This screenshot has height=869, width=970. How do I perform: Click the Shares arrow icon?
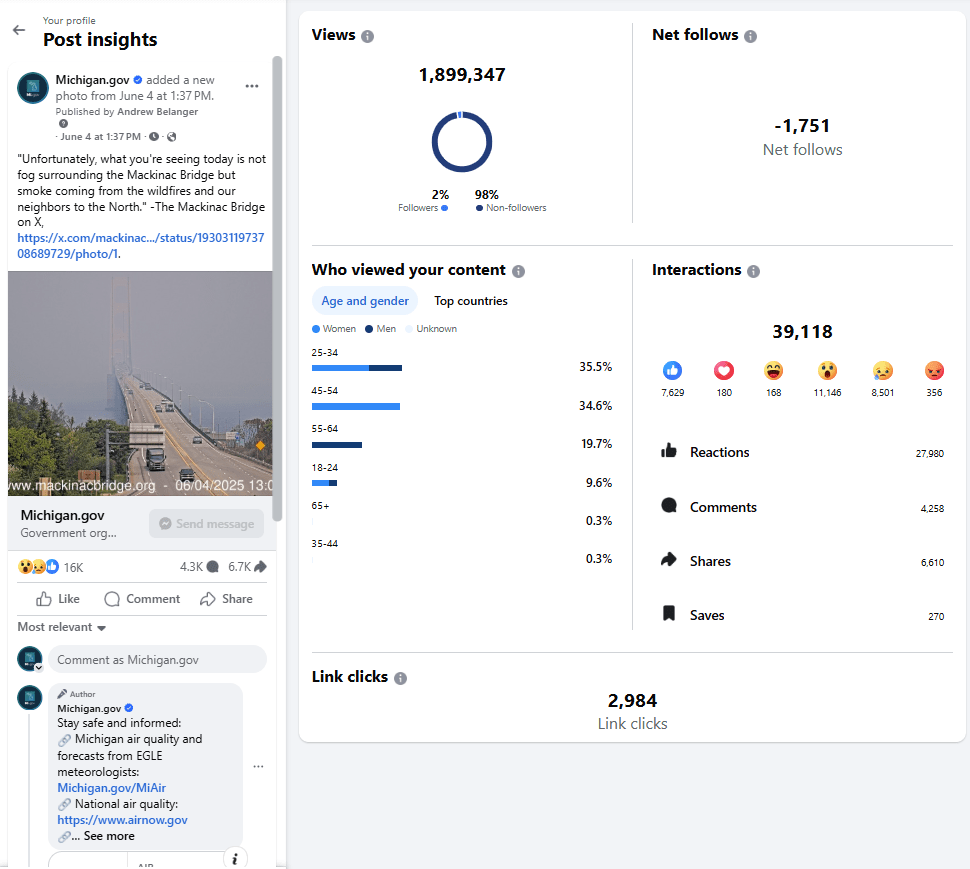(x=671, y=560)
